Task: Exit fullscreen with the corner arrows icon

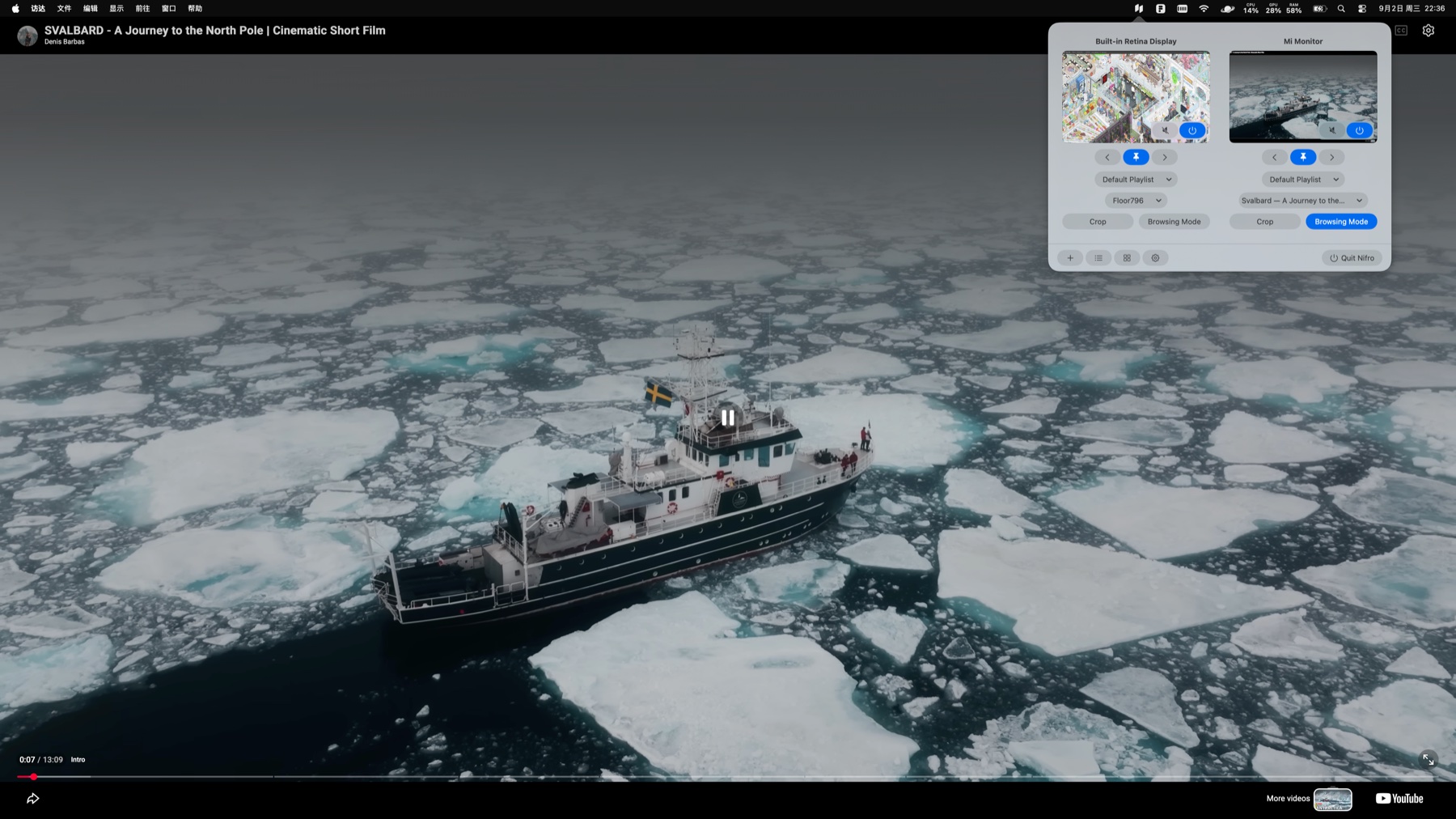Action: point(1428,759)
